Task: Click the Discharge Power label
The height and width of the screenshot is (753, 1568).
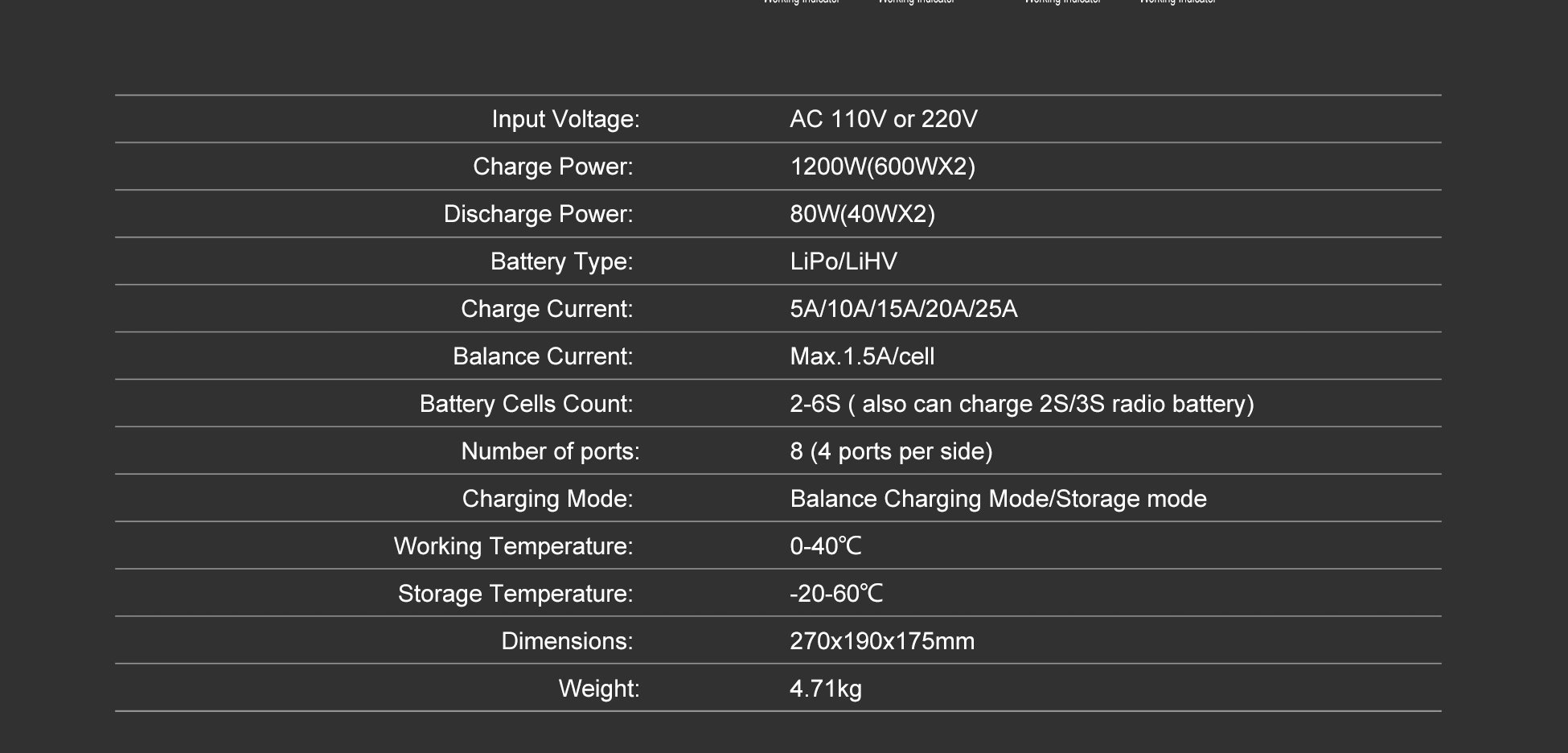Action: 538,214
